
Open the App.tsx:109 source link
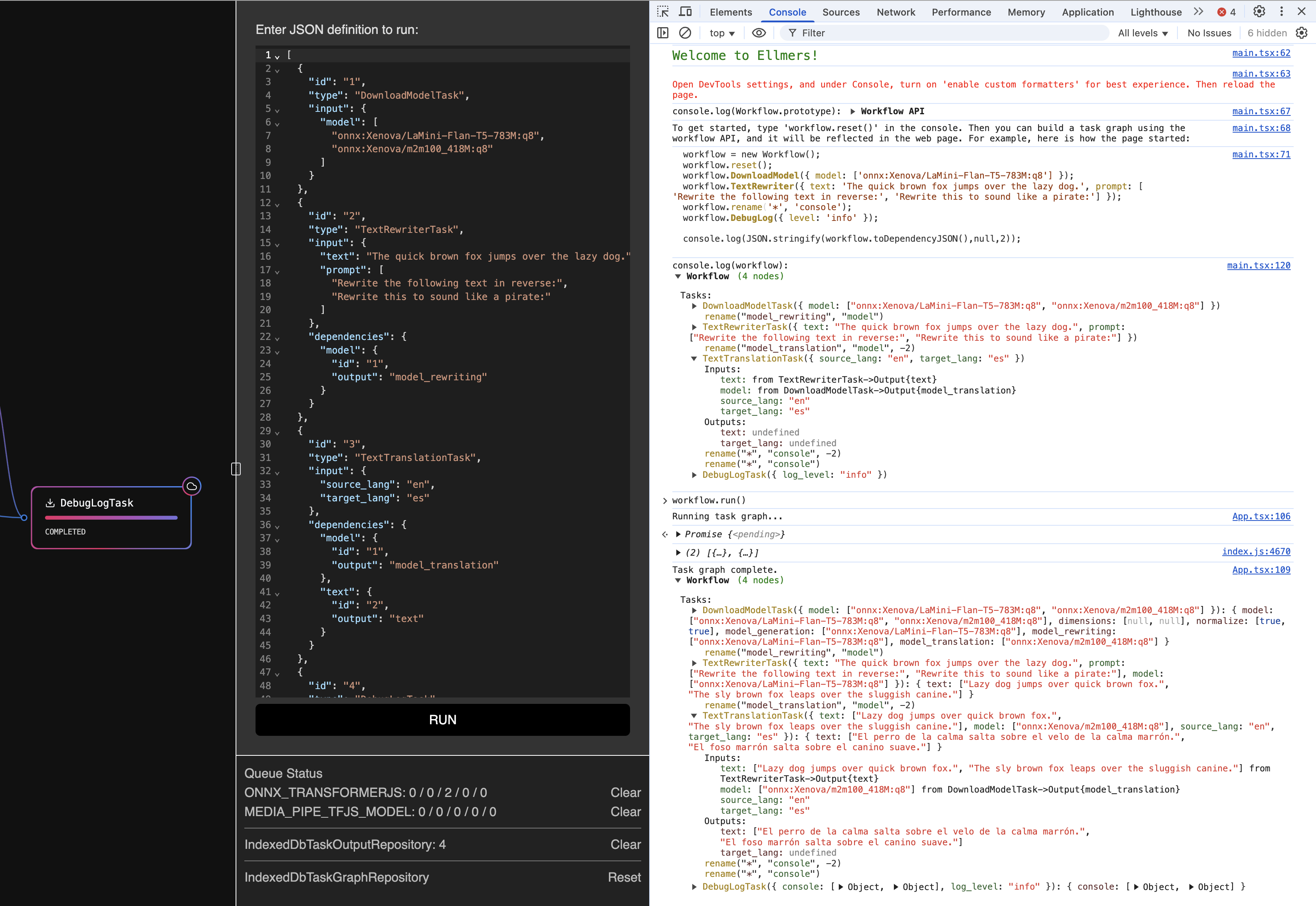tap(1261, 569)
